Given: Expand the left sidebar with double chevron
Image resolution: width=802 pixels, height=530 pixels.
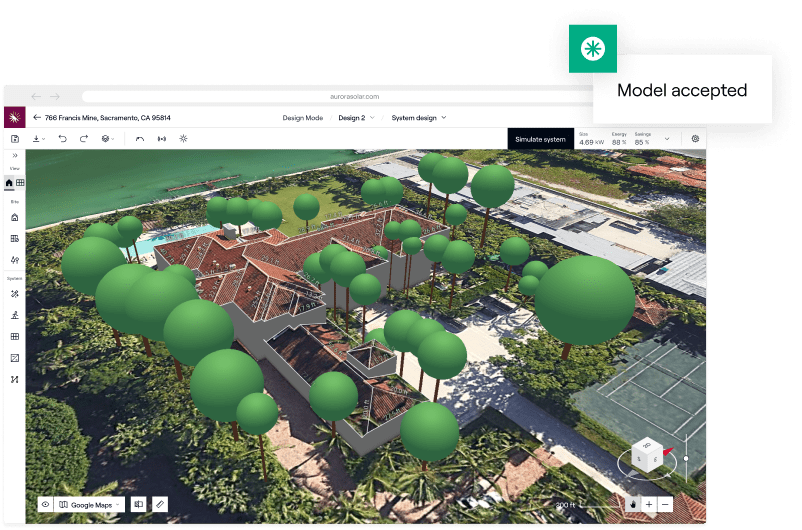Looking at the screenshot, I should click(x=14, y=156).
